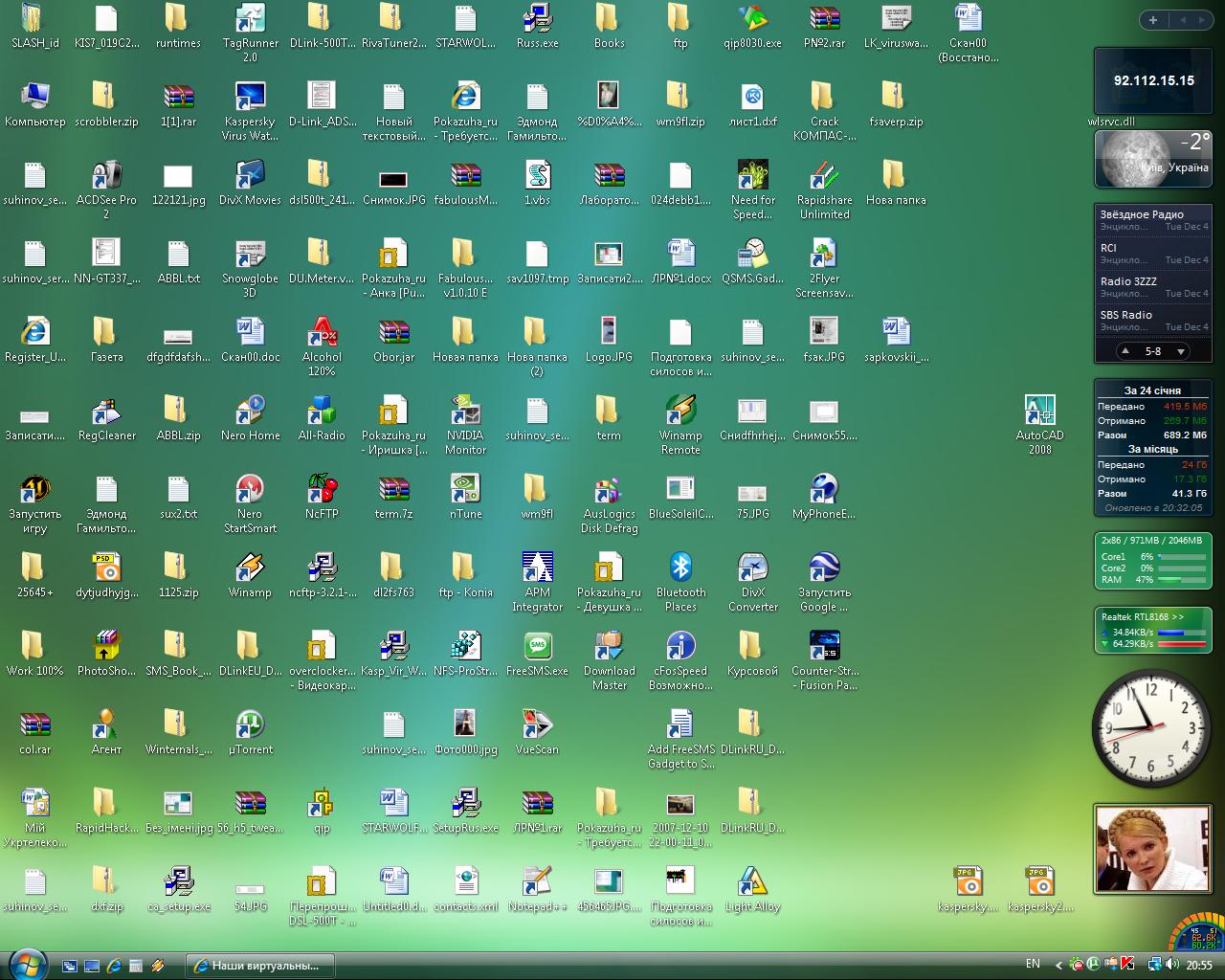Image resolution: width=1225 pixels, height=980 pixels.
Task: Expand hidden system tray icons arrow
Action: [1058, 965]
